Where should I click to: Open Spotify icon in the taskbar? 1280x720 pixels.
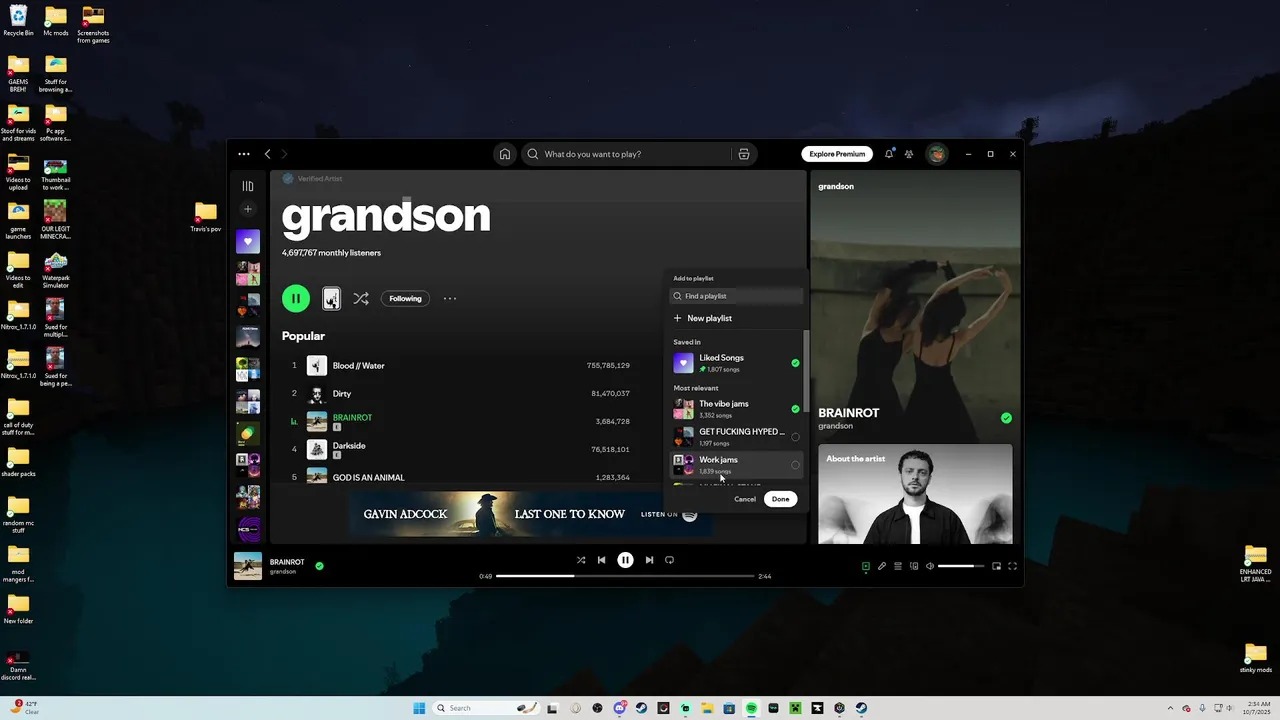[751, 708]
